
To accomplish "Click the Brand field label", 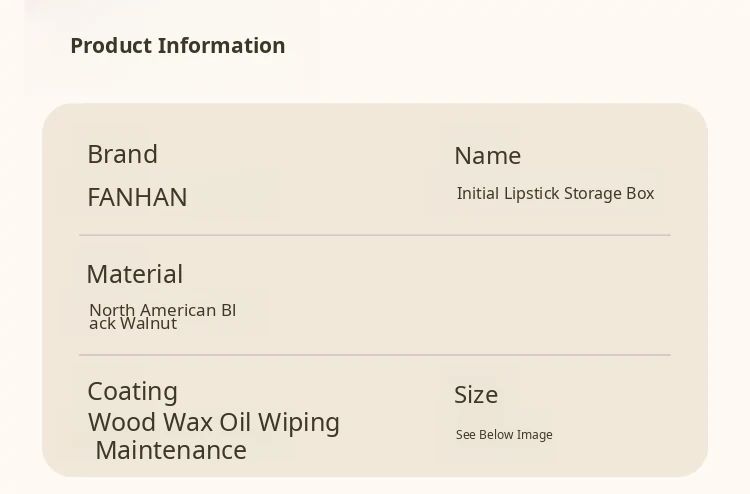I will click(122, 154).
